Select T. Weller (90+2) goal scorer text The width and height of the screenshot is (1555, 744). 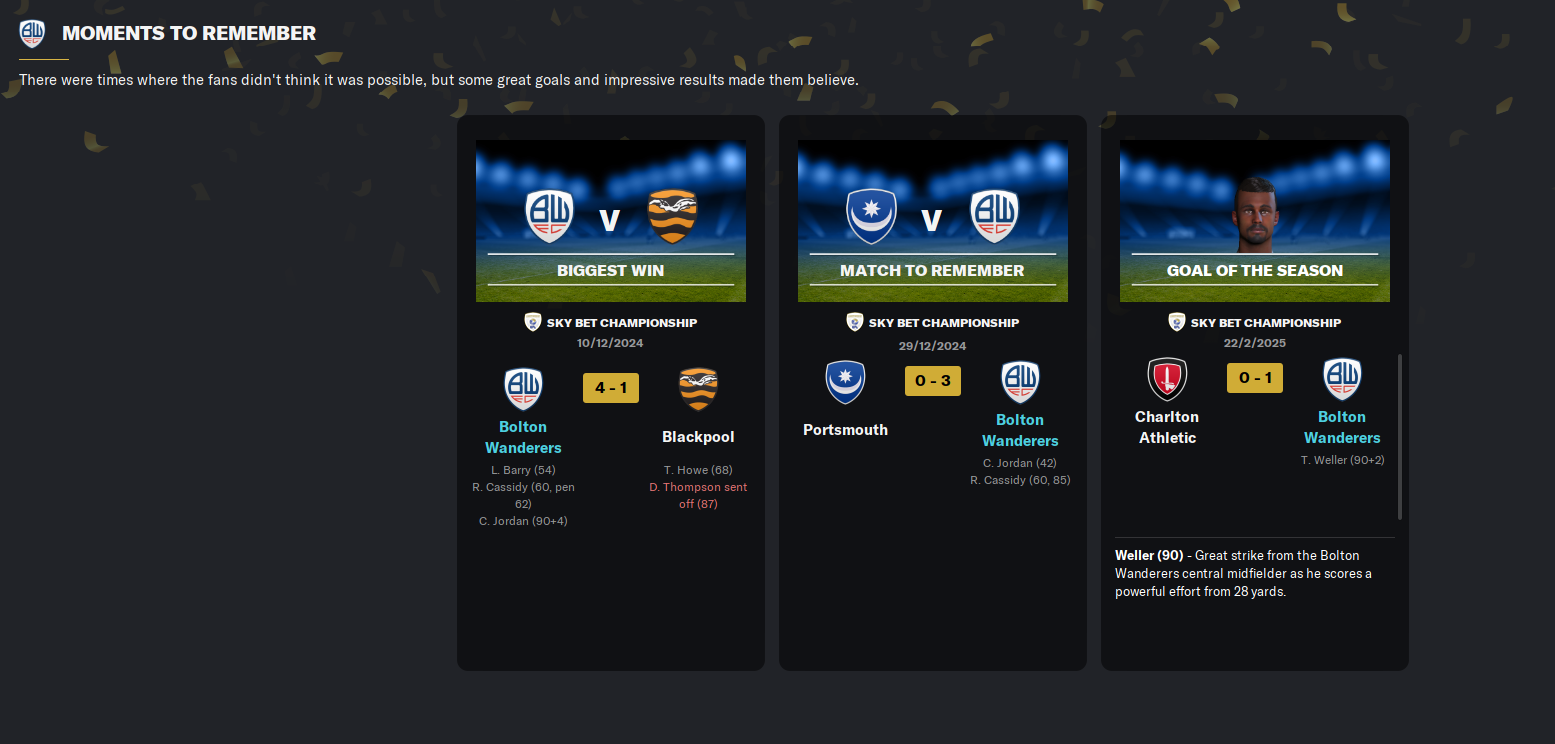coord(1342,460)
